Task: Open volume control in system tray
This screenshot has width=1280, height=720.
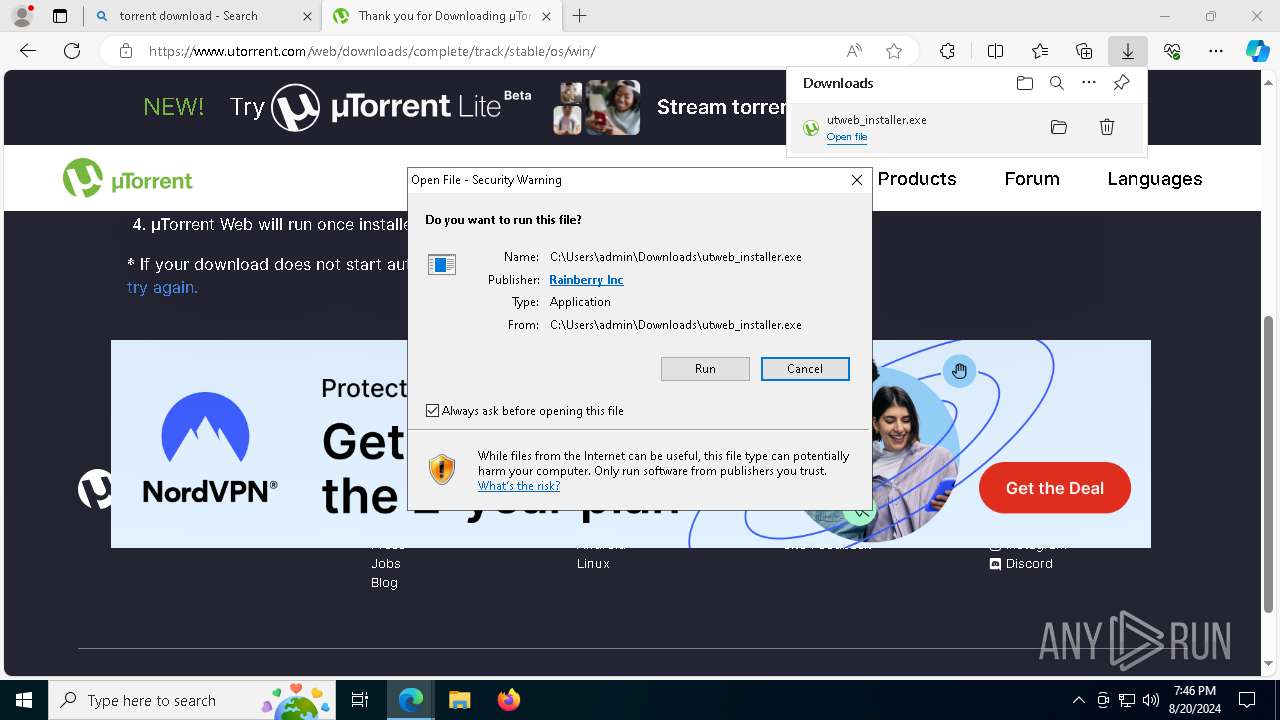Action: point(1150,700)
